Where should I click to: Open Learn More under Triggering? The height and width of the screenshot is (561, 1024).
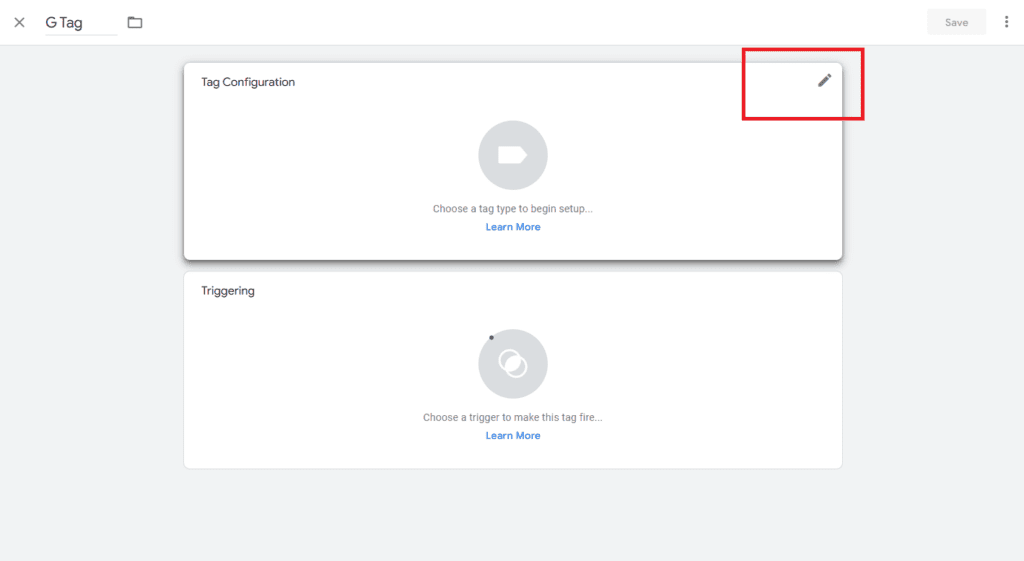coord(512,436)
